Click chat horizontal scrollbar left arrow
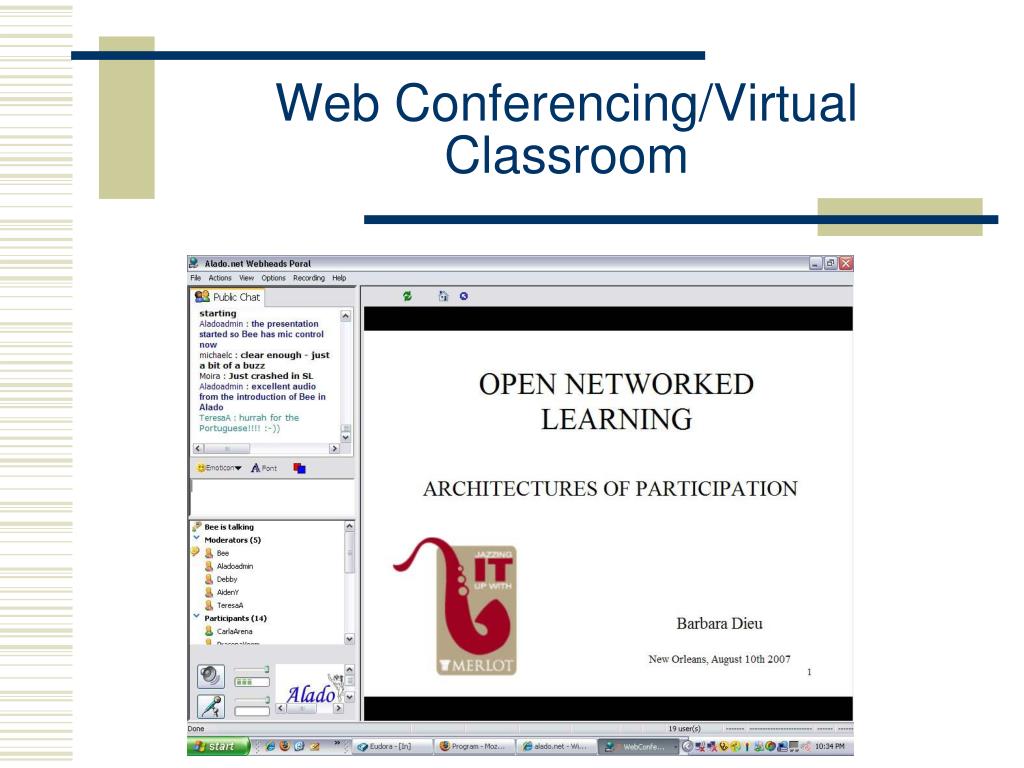 198,449
